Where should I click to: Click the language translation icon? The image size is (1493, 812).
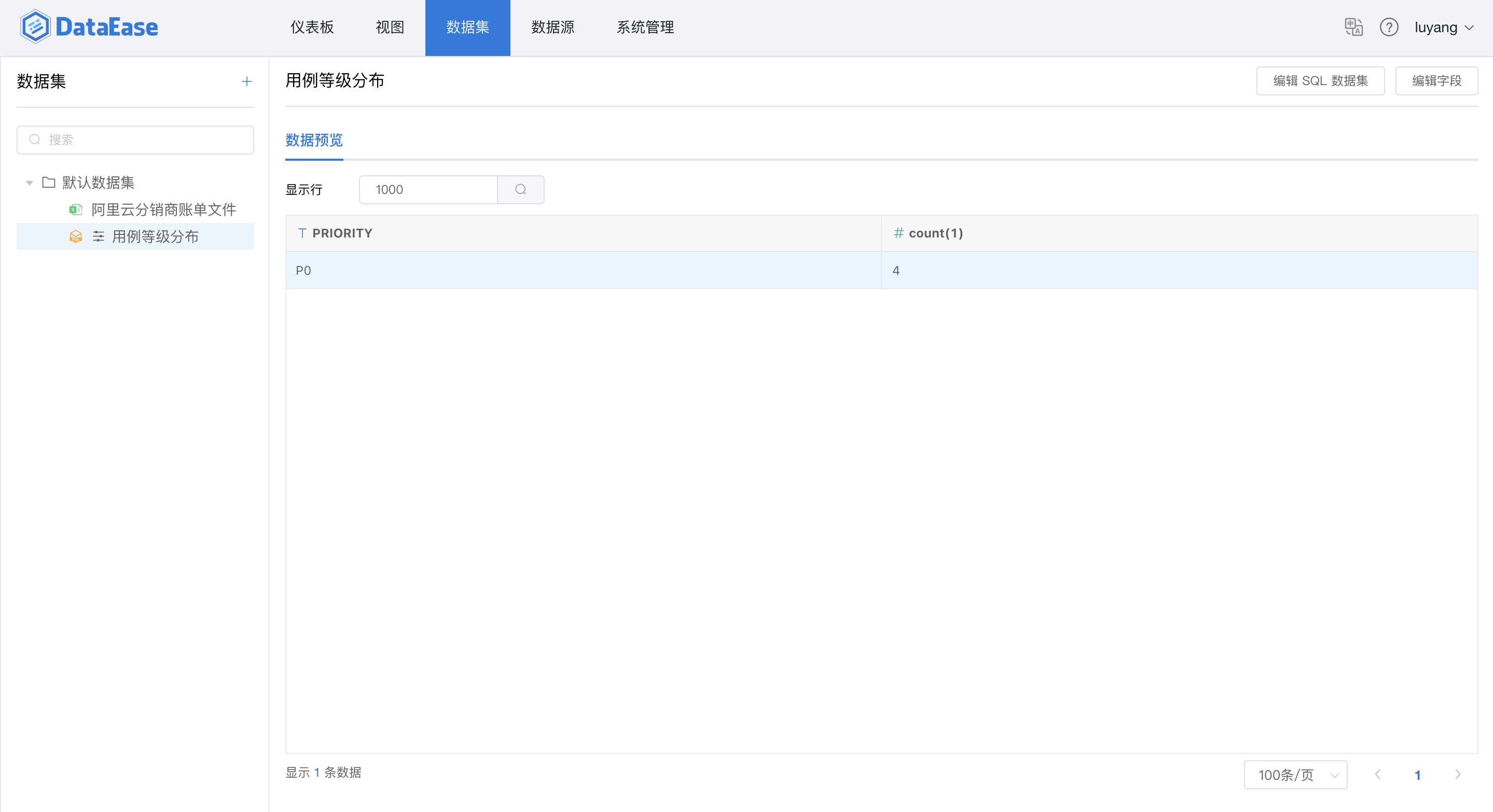(1353, 27)
